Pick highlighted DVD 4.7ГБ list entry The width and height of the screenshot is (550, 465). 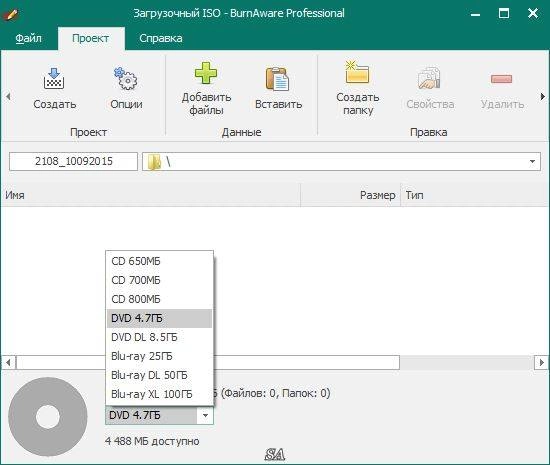click(159, 318)
